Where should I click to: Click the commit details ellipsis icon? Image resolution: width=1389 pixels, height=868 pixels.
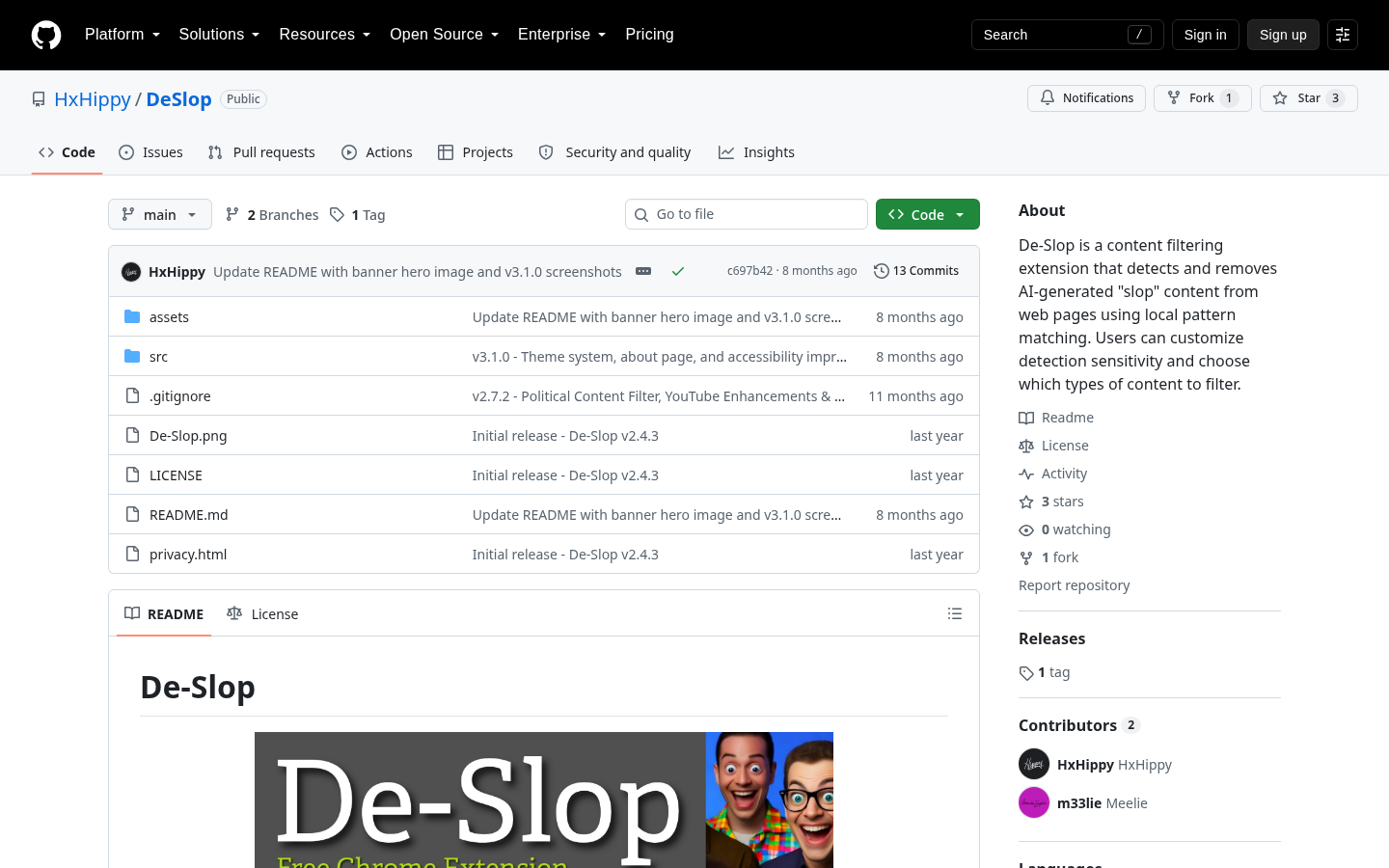pyautogui.click(x=643, y=271)
